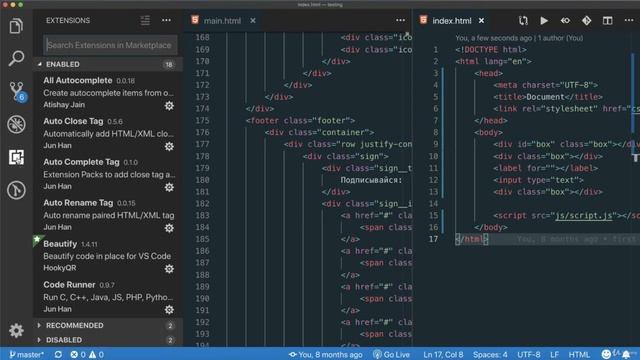
Task: Click the footer class line in main.html
Action: click(x=300, y=120)
